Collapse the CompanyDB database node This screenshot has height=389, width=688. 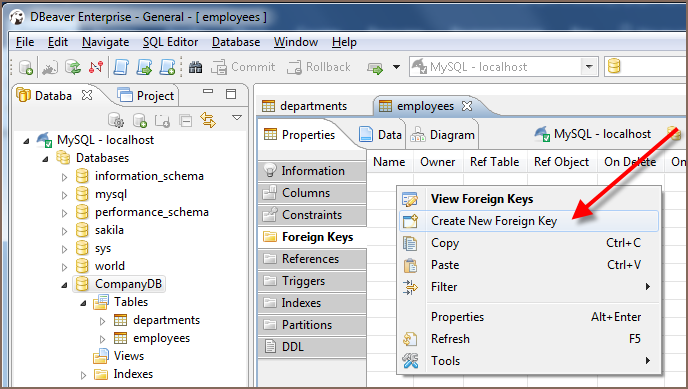coord(64,285)
